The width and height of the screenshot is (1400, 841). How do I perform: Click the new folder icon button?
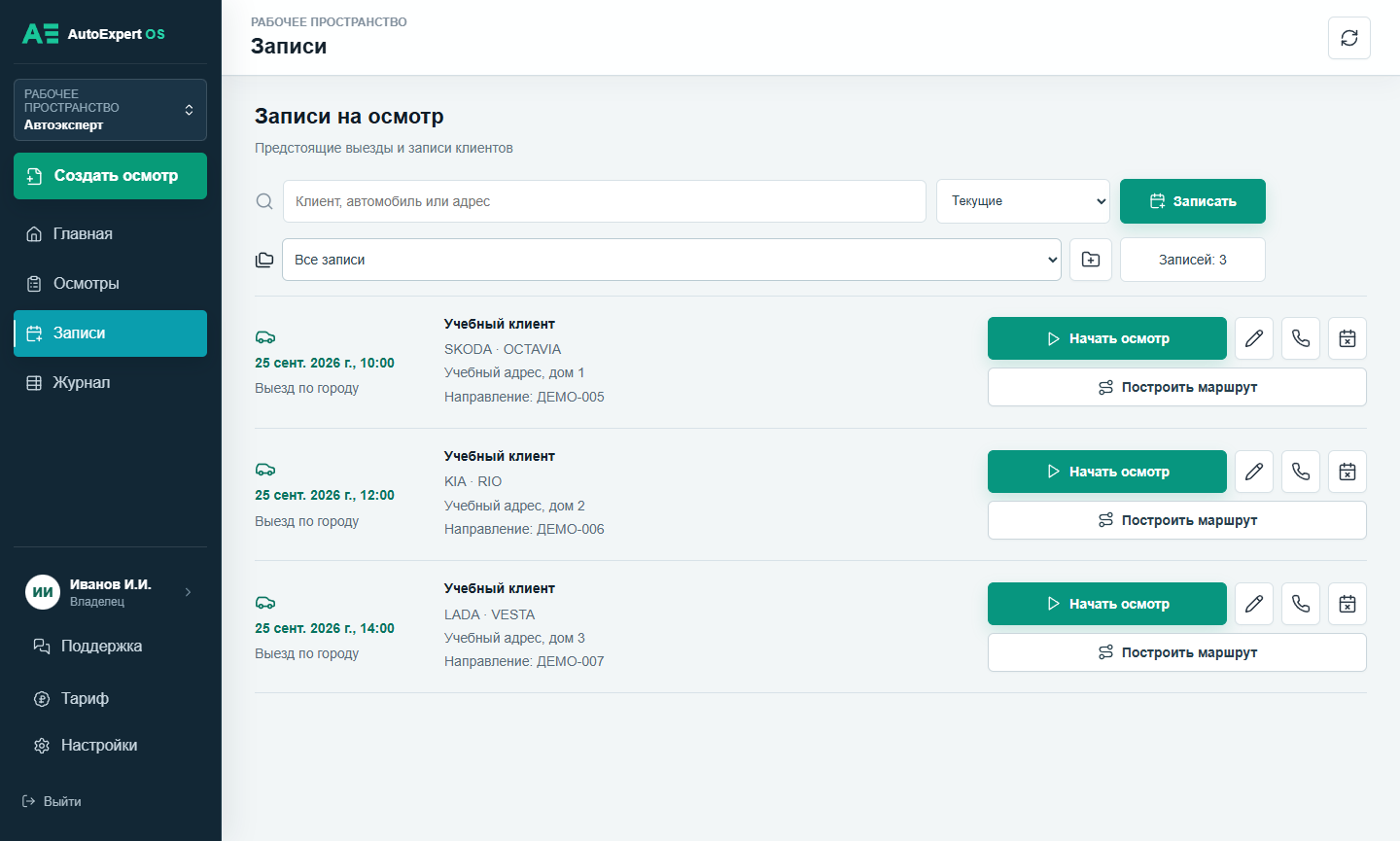tap(1091, 260)
